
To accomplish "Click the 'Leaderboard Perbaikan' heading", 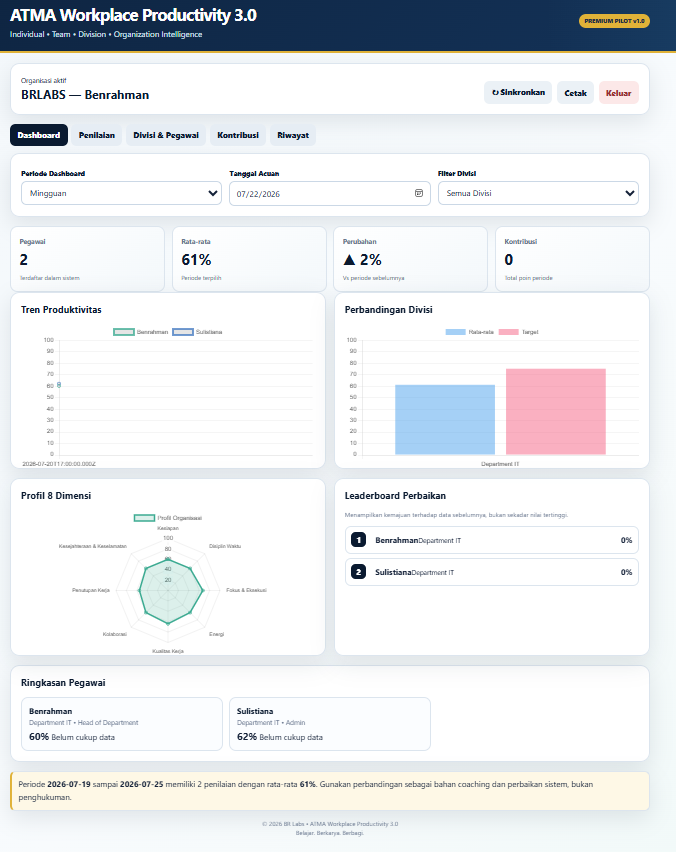I will [x=395, y=496].
